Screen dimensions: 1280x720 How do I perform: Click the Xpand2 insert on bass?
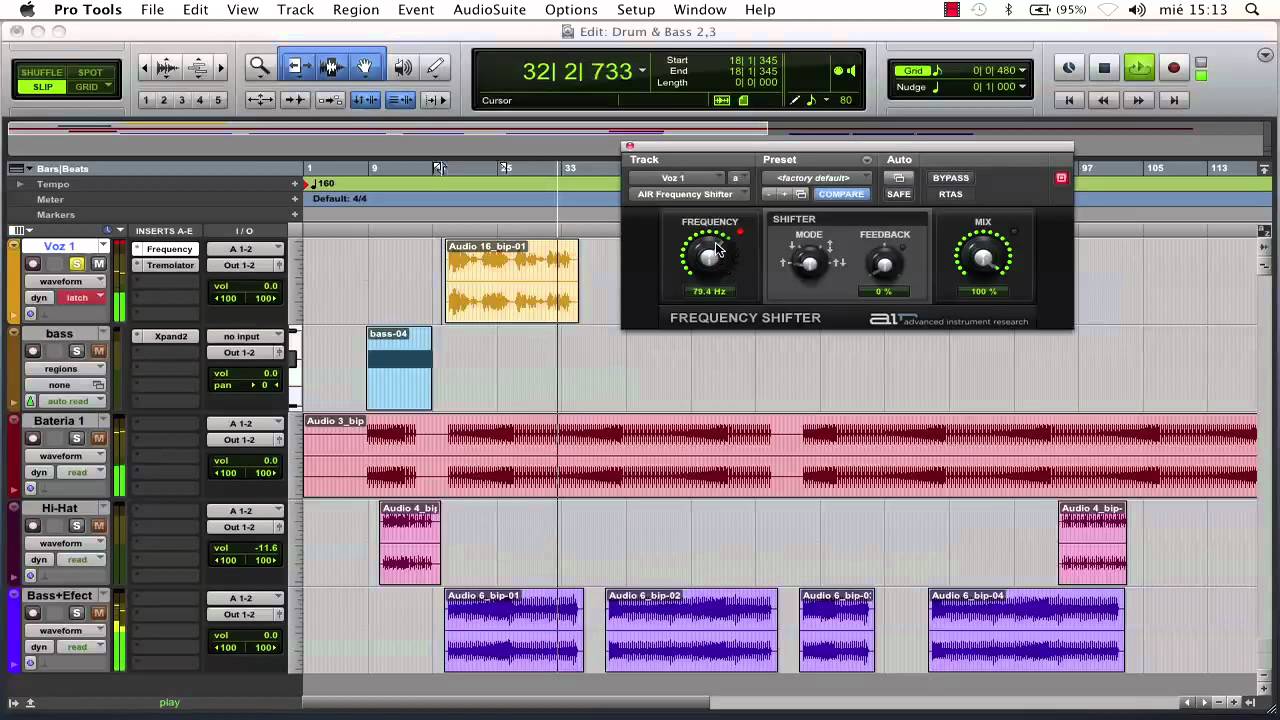[170, 336]
